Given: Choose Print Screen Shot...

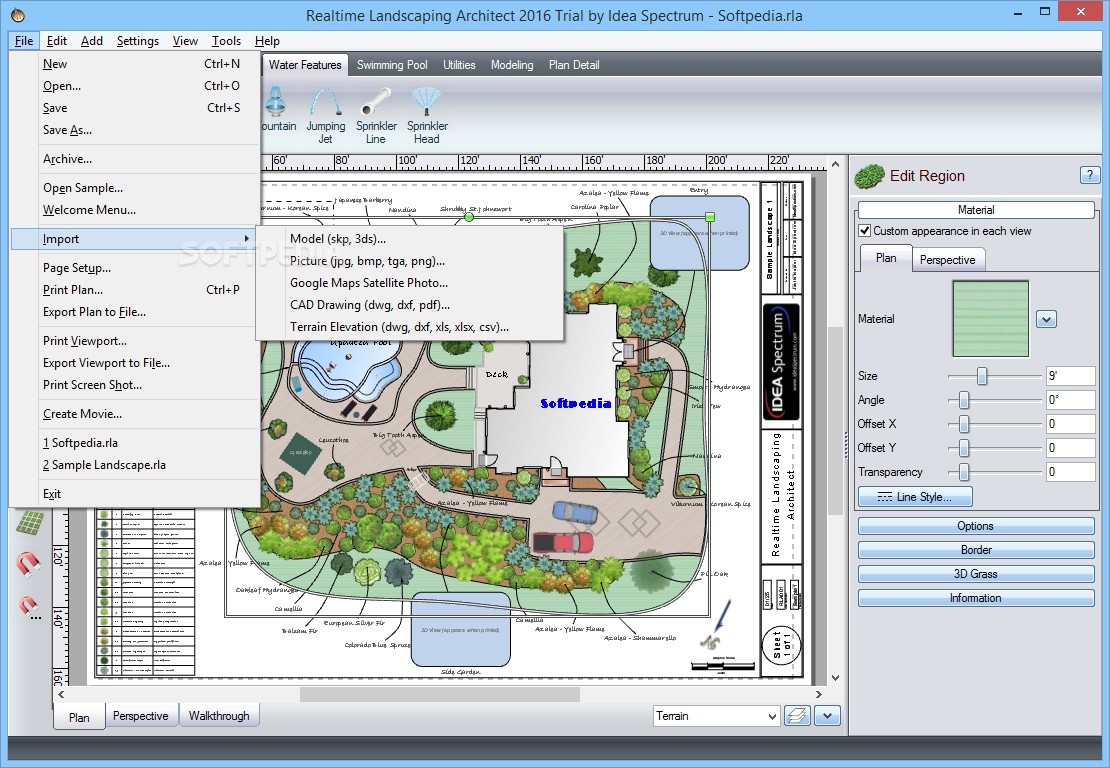Looking at the screenshot, I should [x=135, y=384].
